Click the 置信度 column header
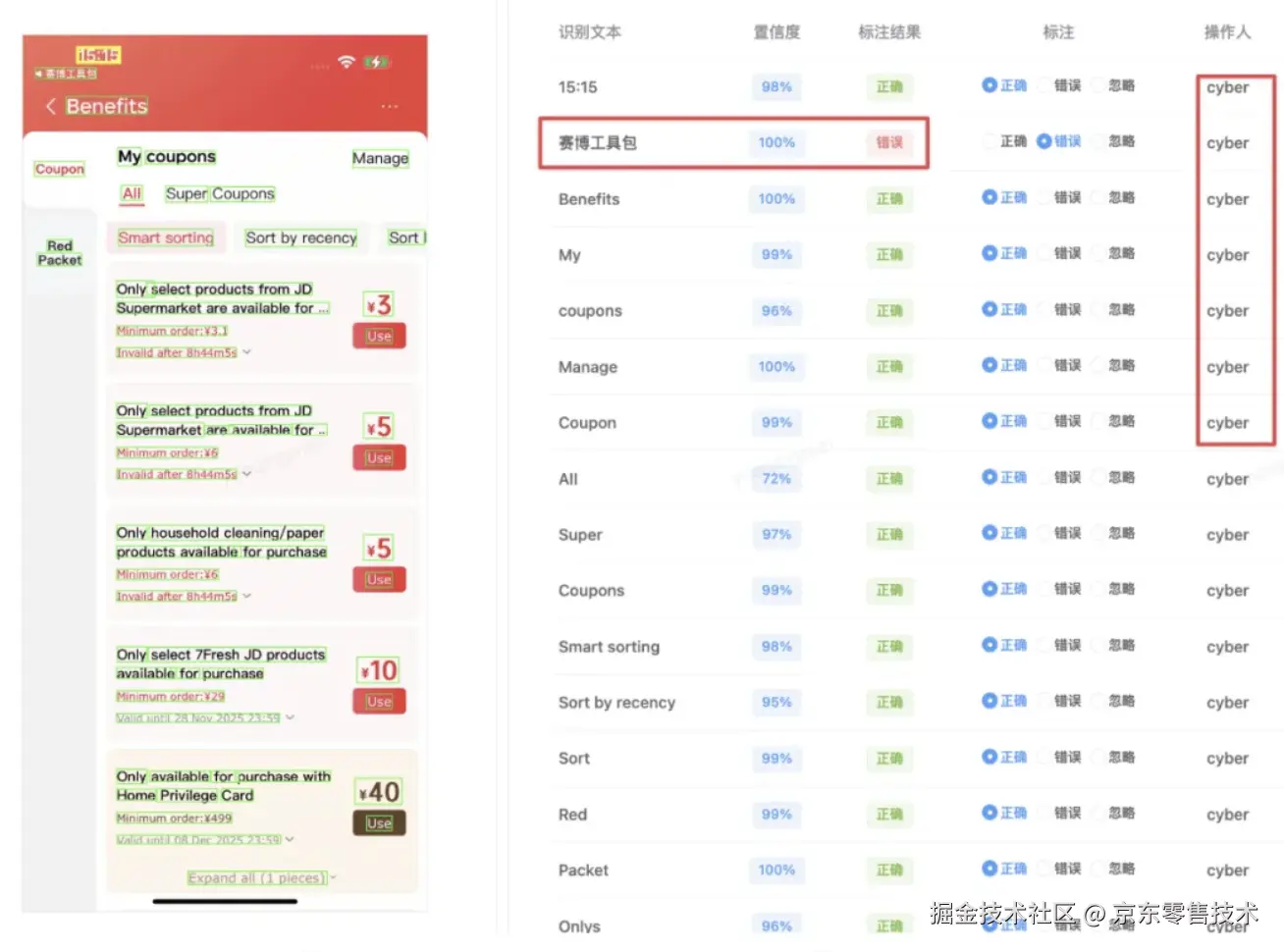 point(776,31)
